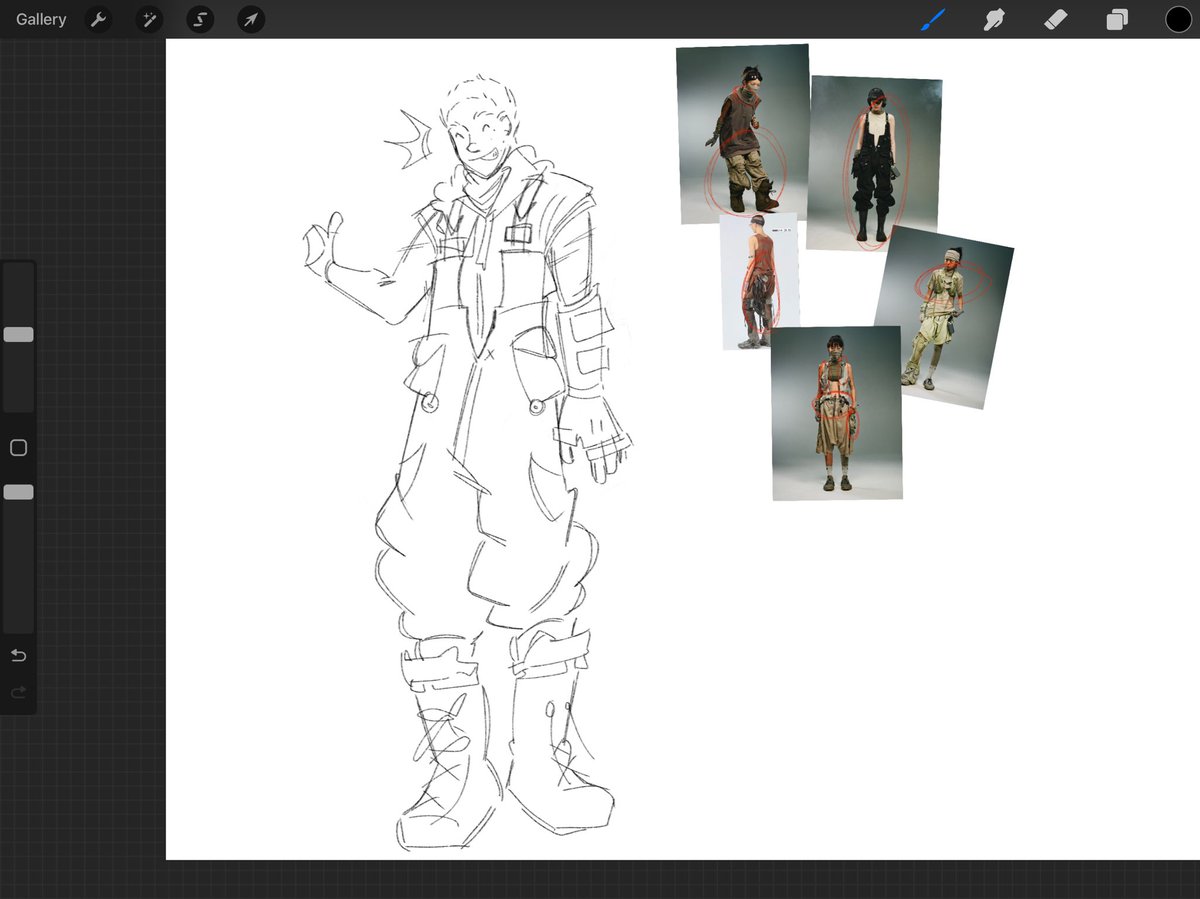Viewport: 1200px width, 899px height.
Task: Open the Adjustments magic wand menu
Action: coord(149,19)
